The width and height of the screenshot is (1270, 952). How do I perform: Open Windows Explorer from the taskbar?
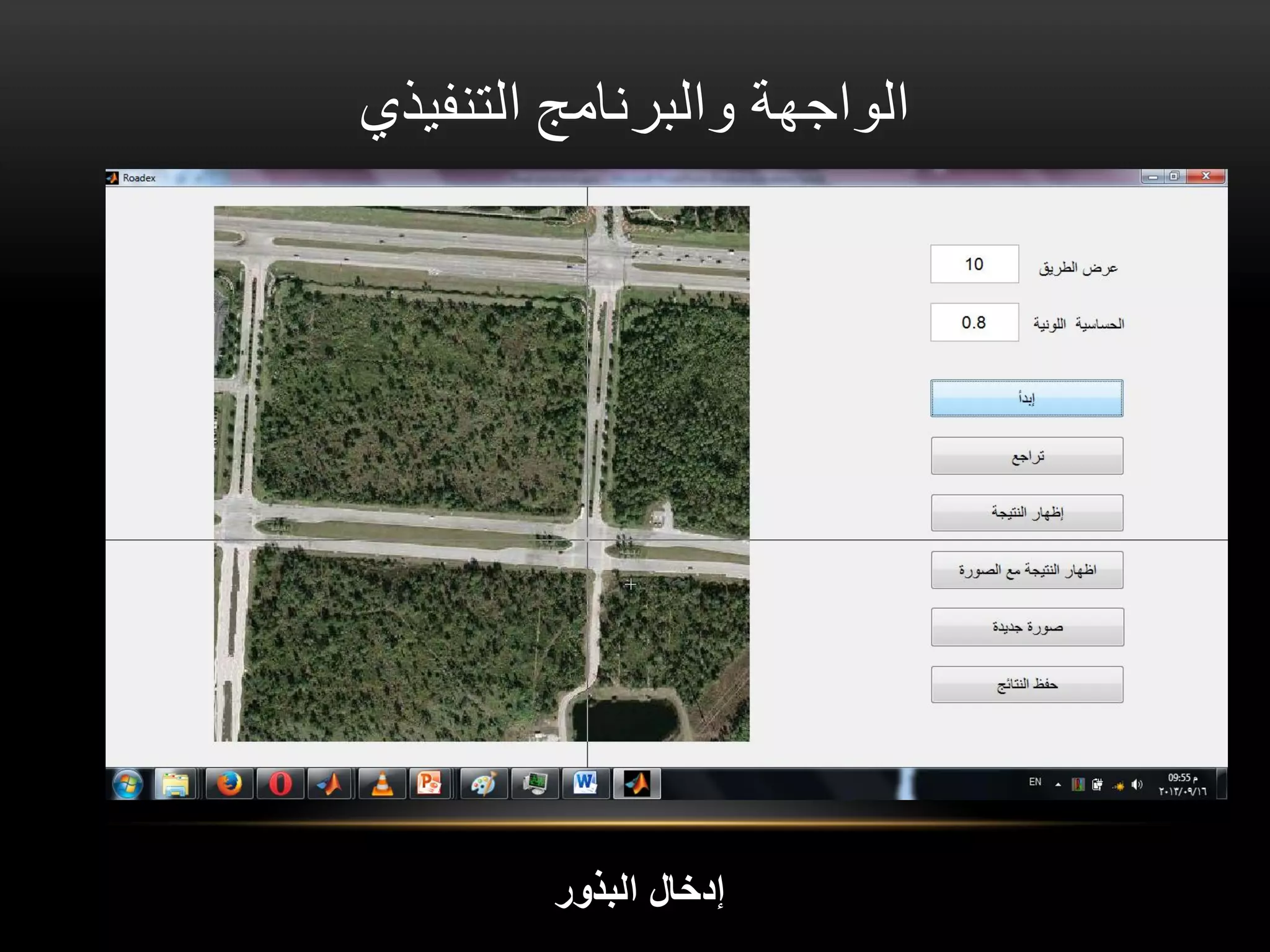point(175,784)
